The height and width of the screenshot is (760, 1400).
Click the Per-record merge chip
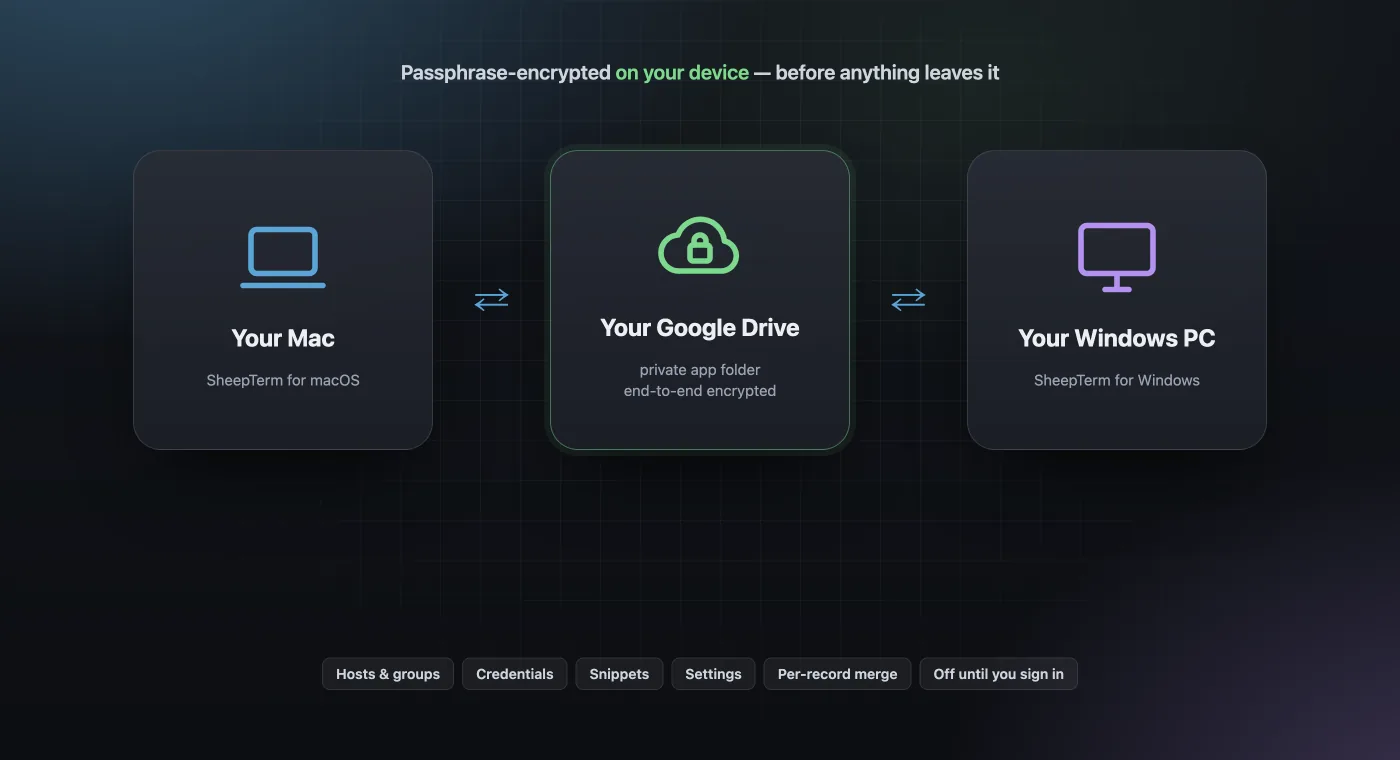click(838, 674)
